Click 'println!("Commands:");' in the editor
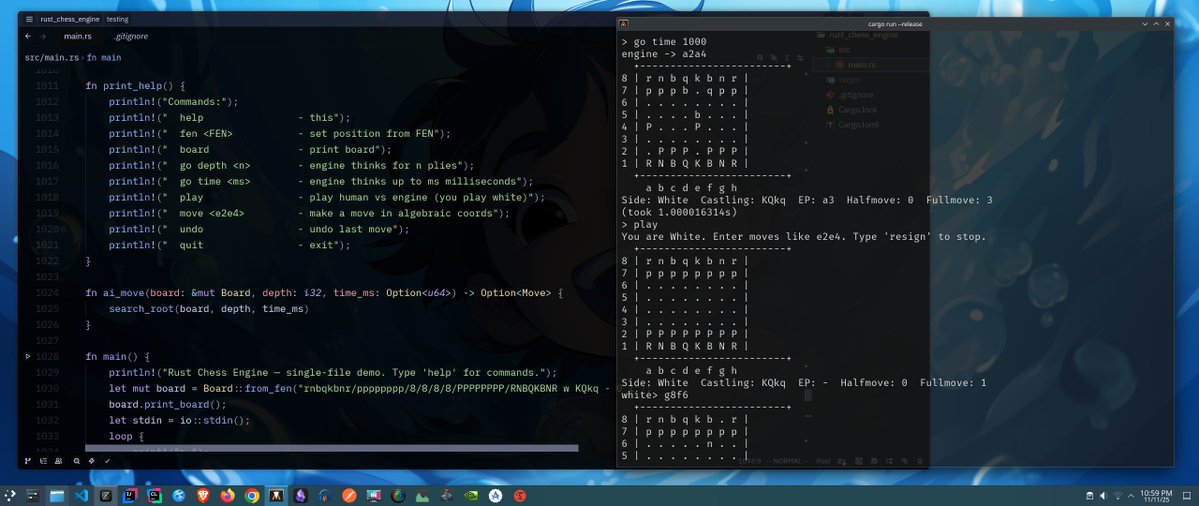This screenshot has height=506, width=1199. (174, 102)
